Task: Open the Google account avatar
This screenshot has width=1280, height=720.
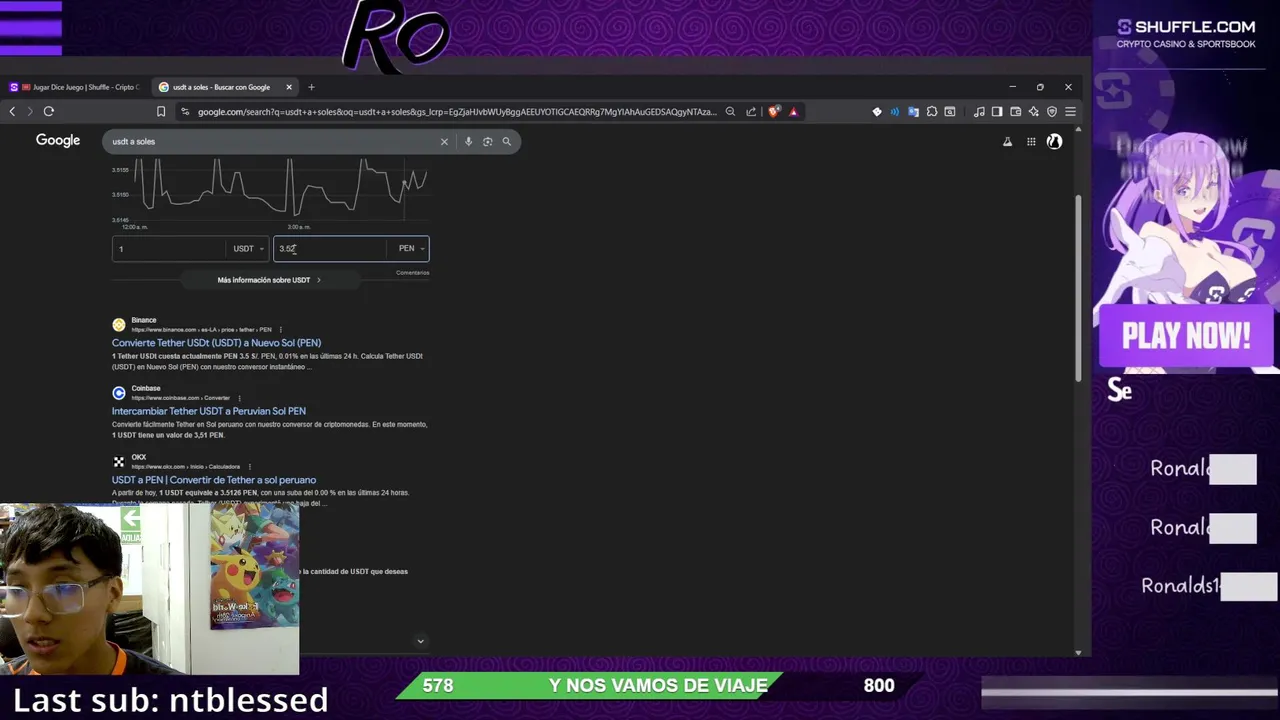Action: [1054, 142]
